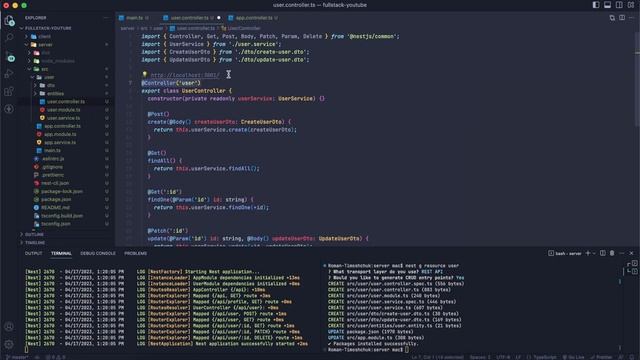Open README.md in explorer

tap(55, 208)
